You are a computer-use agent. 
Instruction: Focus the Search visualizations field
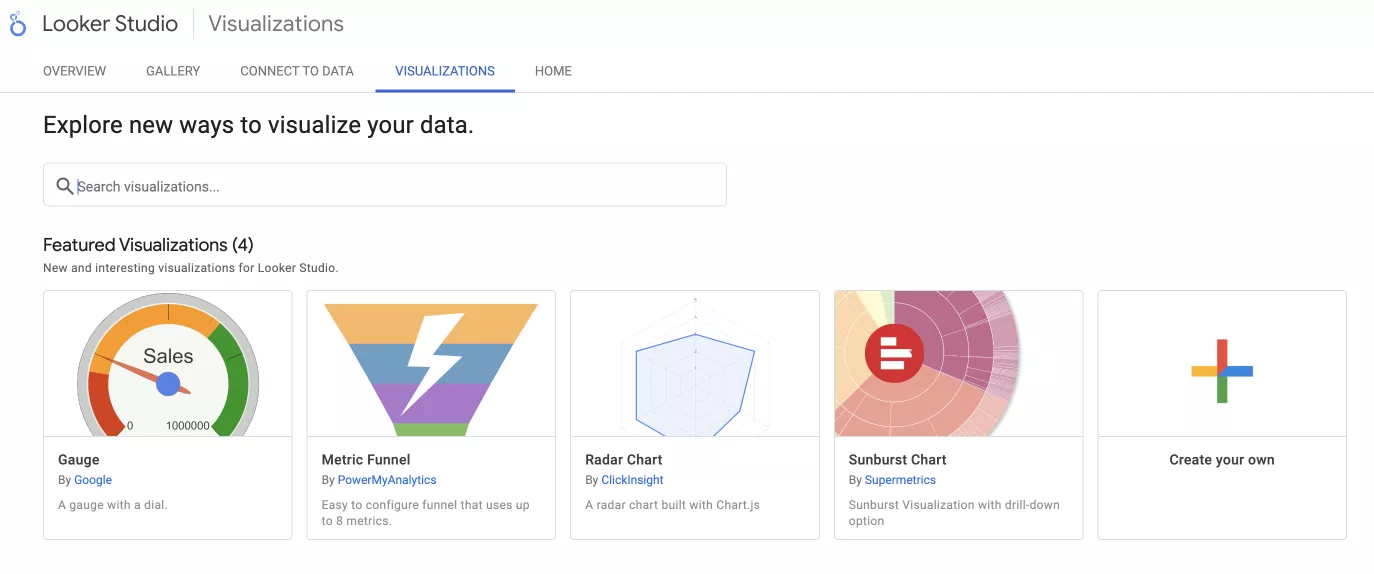pyautogui.click(x=400, y=186)
